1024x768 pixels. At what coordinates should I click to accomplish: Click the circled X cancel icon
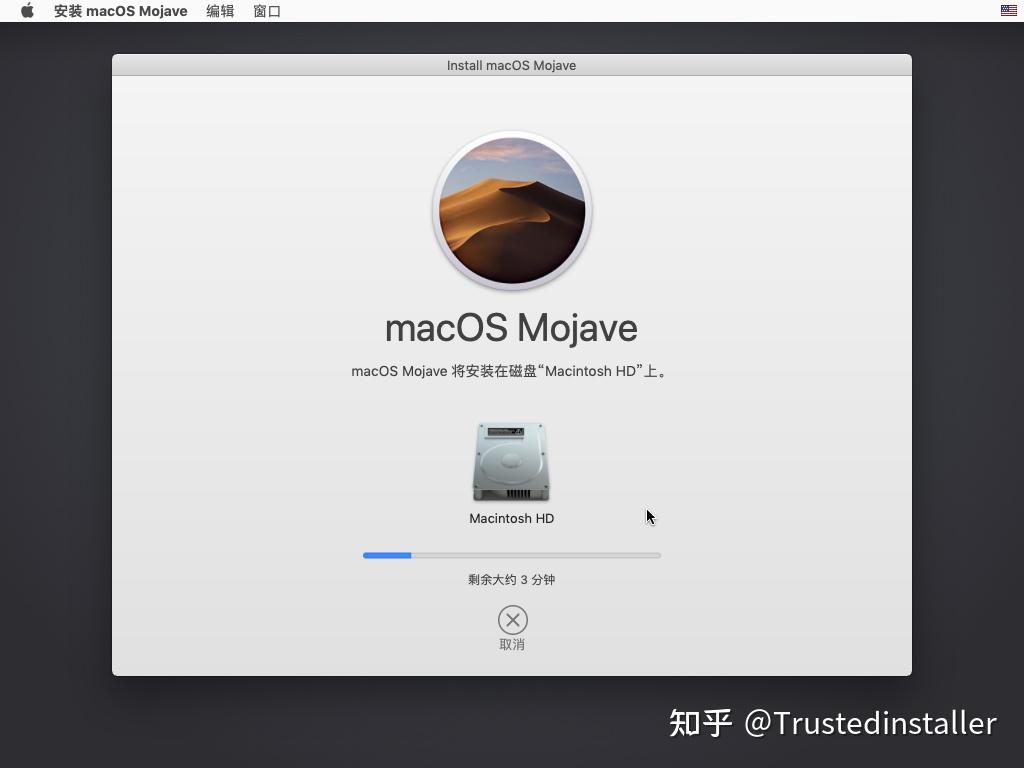511,620
